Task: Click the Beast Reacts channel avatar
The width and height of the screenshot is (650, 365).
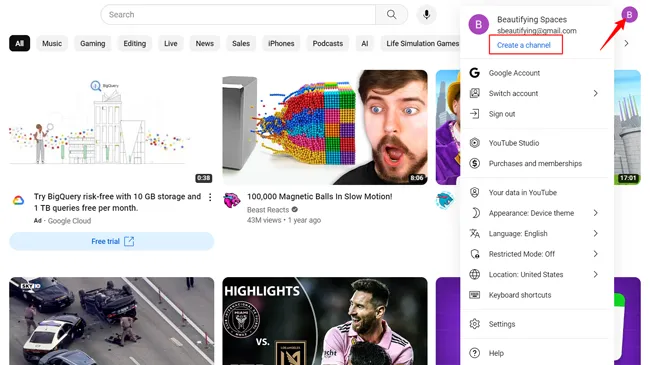Action: coord(232,201)
